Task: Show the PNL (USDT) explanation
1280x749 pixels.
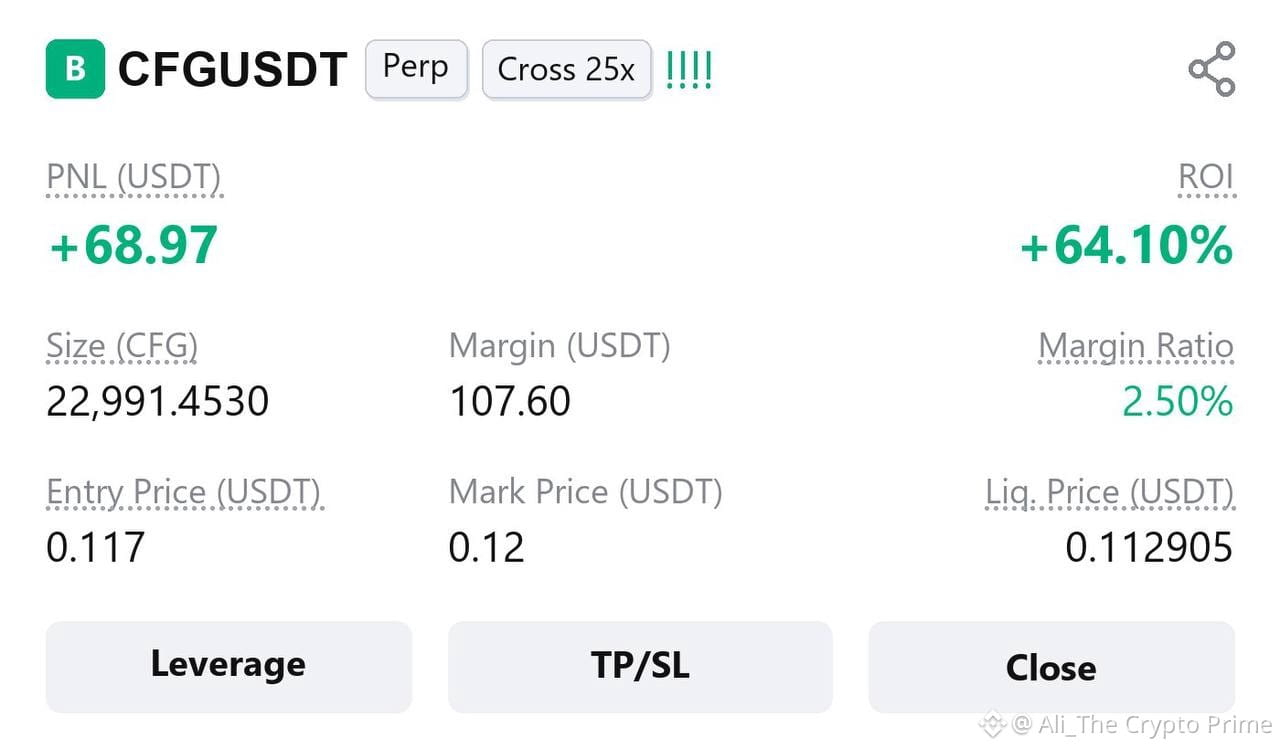Action: click(x=134, y=179)
